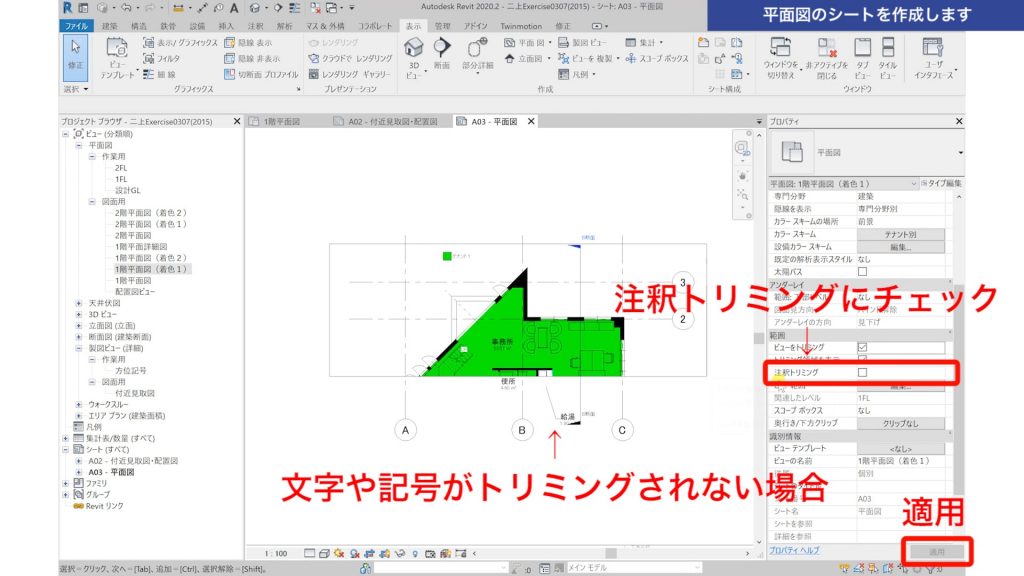The width and height of the screenshot is (1024, 576).
Task: Expand the 3D ビュー browser node
Action: click(x=79, y=315)
